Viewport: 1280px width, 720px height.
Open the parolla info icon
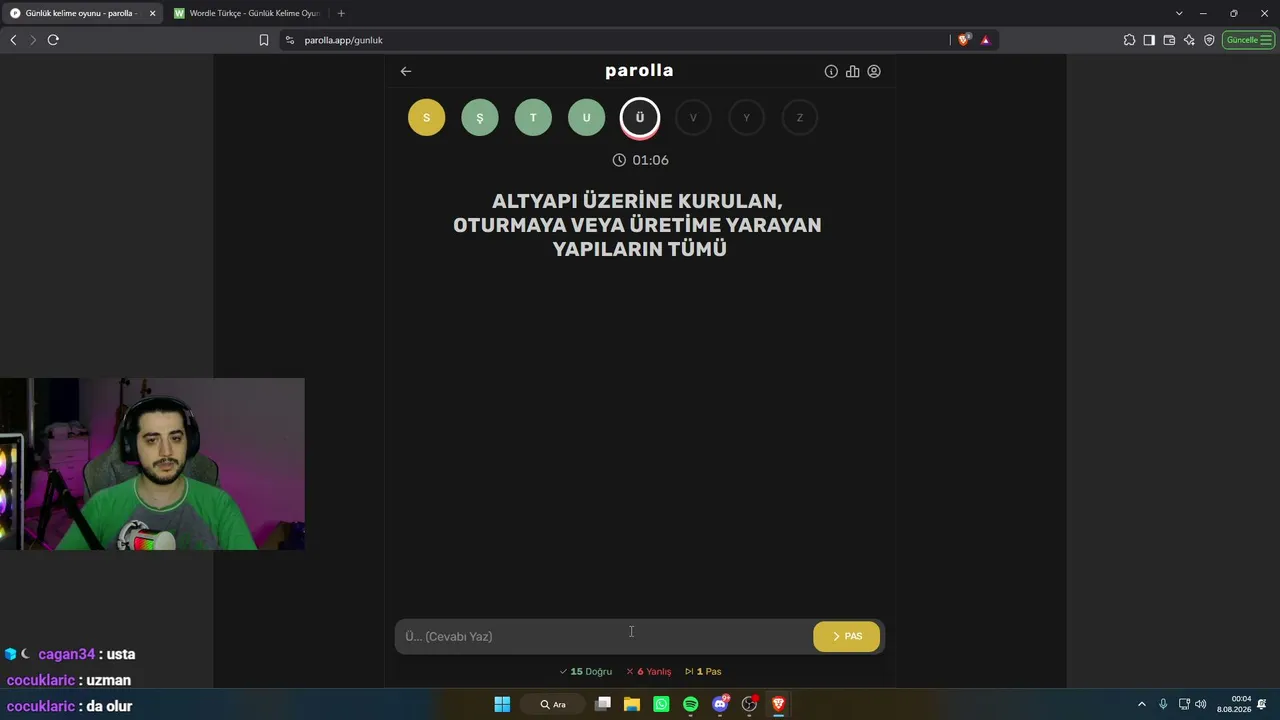(831, 71)
